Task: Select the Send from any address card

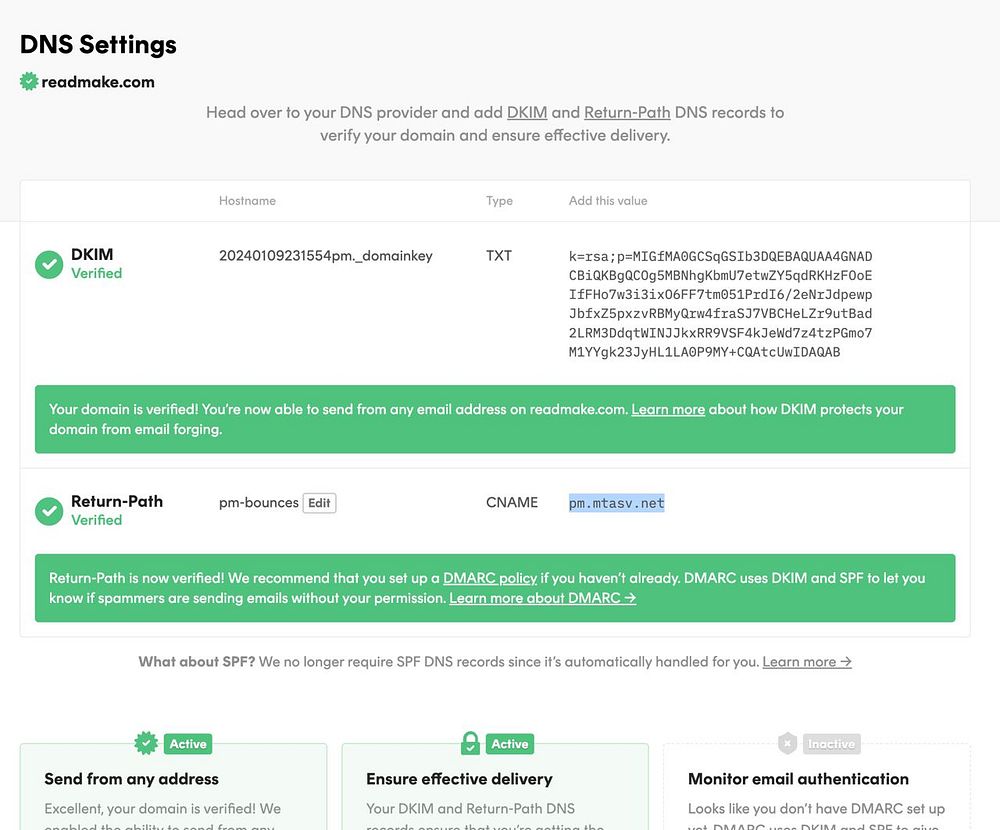Action: pyautogui.click(x=173, y=790)
